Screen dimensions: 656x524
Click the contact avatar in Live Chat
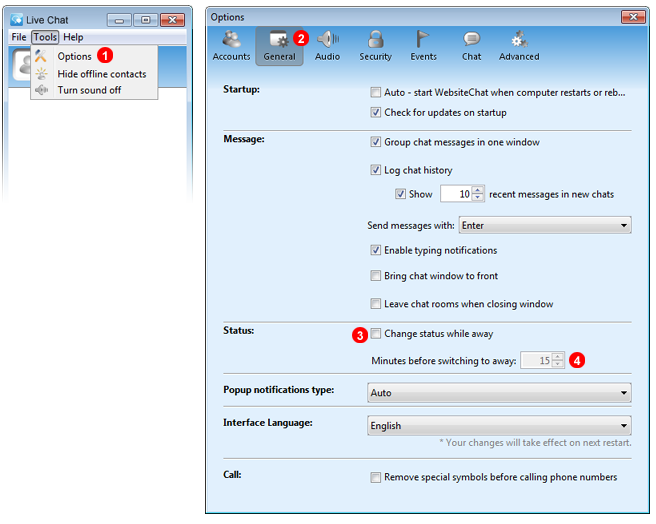22,64
